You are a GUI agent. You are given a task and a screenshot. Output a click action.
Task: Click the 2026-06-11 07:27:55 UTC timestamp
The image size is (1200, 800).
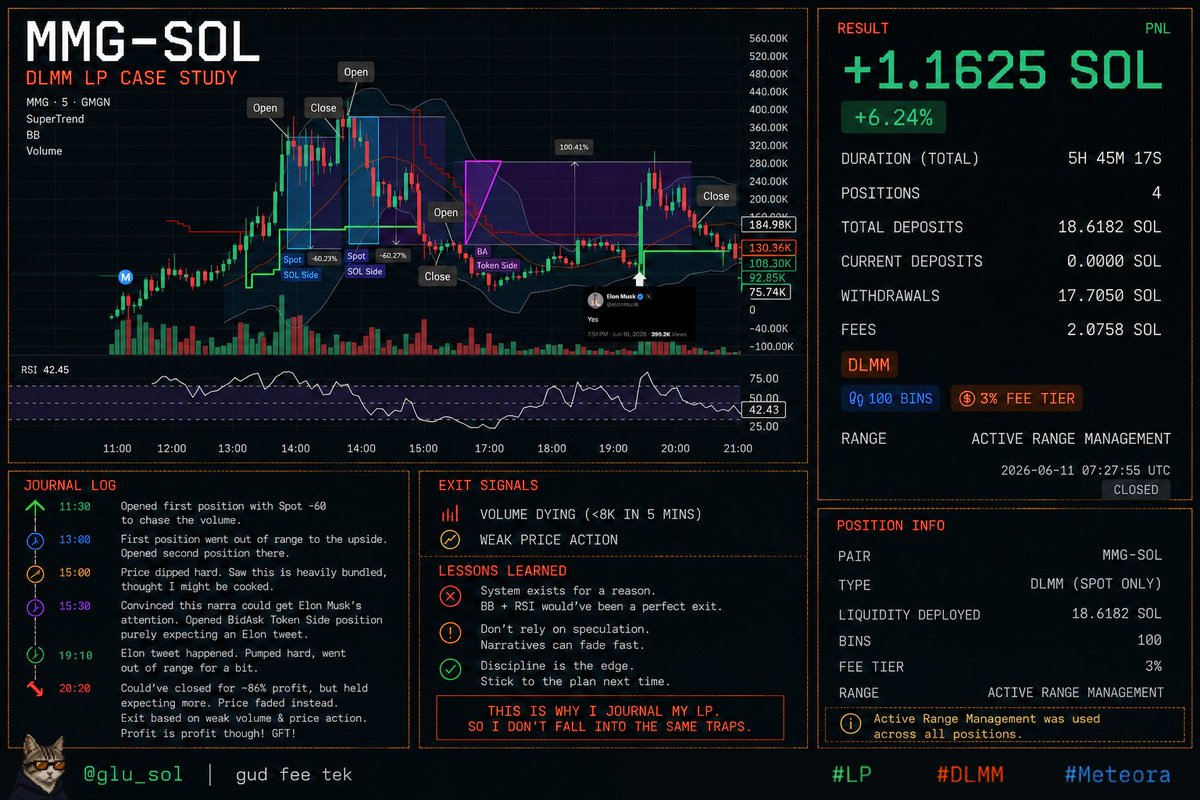click(1084, 469)
